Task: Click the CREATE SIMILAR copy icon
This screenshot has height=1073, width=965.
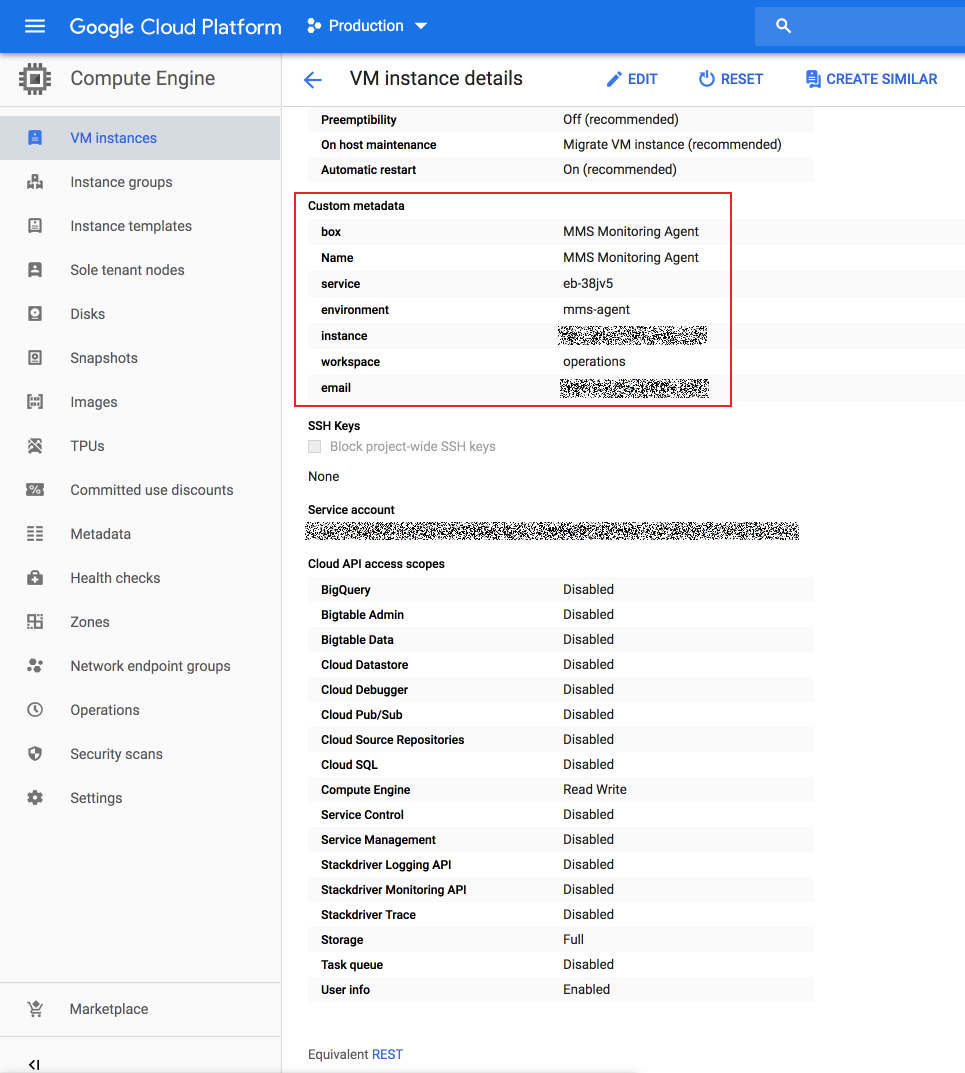Action: [x=812, y=79]
